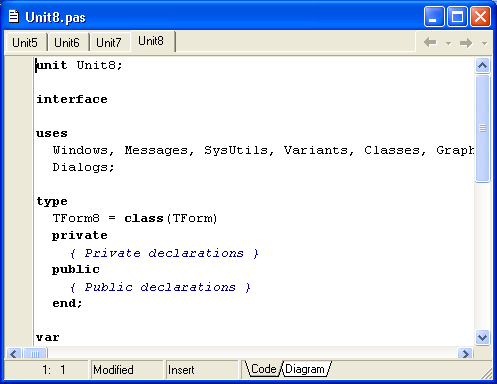
Task: Open the Code view tab
Action: tap(263, 369)
